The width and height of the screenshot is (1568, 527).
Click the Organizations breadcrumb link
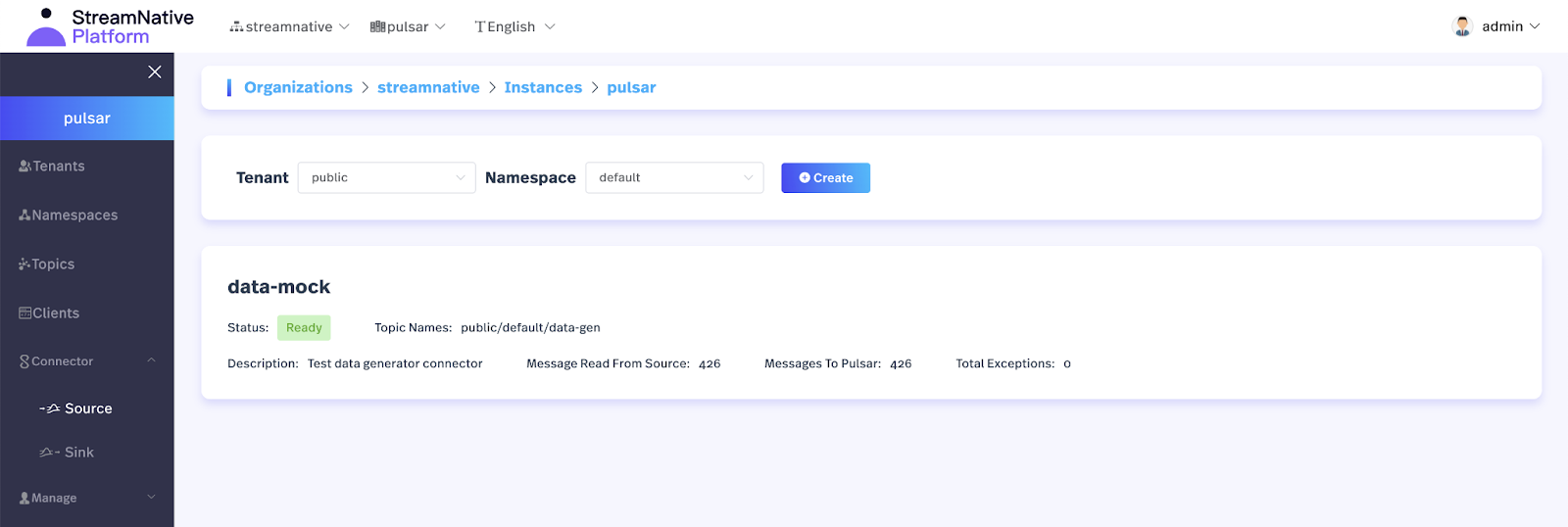click(298, 87)
